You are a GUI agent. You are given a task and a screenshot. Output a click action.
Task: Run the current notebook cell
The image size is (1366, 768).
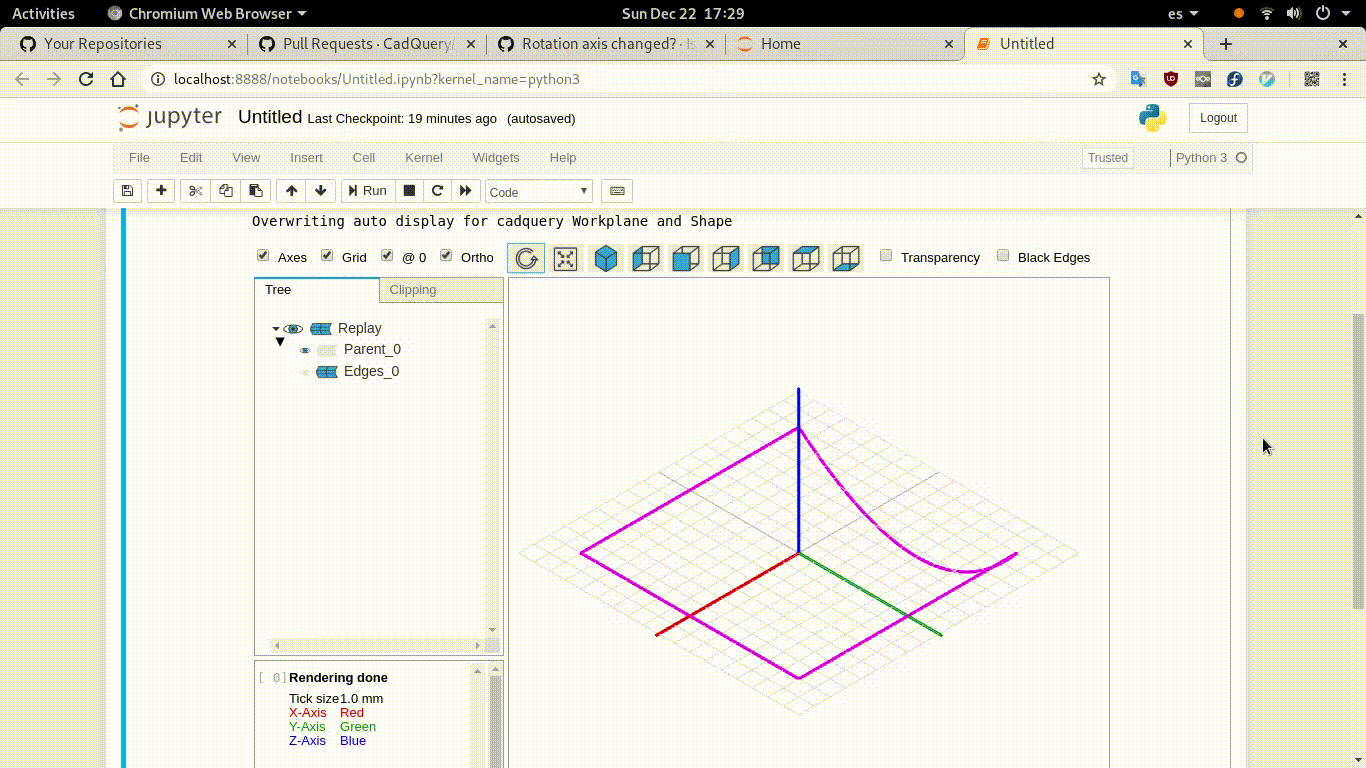[368, 191]
